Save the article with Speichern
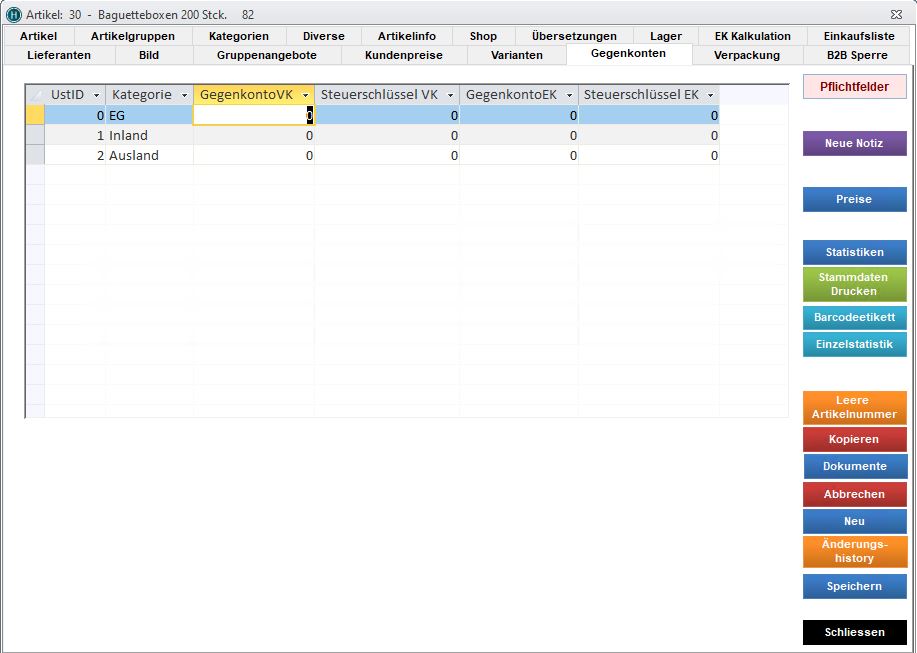 [x=854, y=586]
